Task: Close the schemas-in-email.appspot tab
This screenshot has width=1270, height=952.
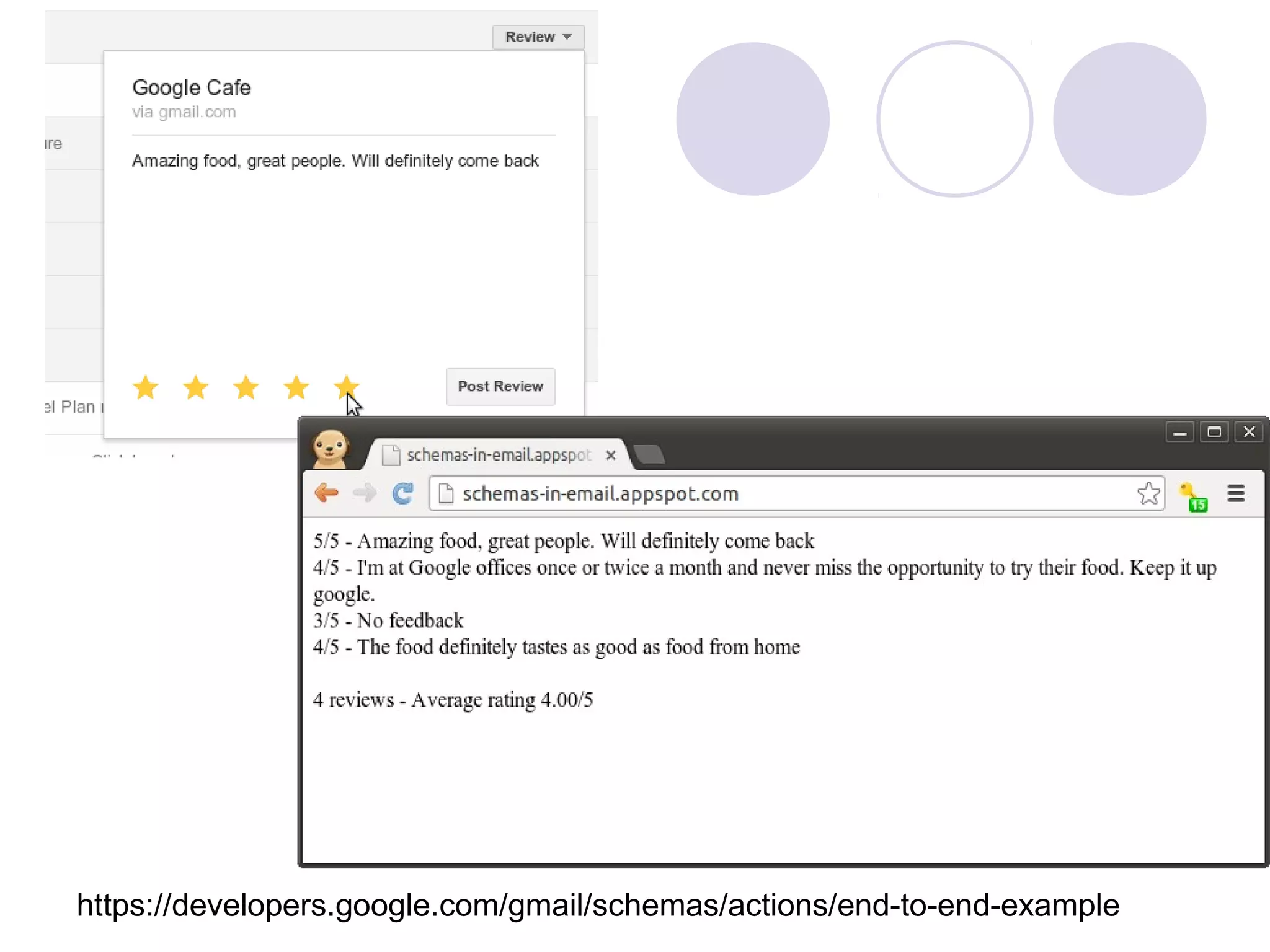Action: (611, 456)
